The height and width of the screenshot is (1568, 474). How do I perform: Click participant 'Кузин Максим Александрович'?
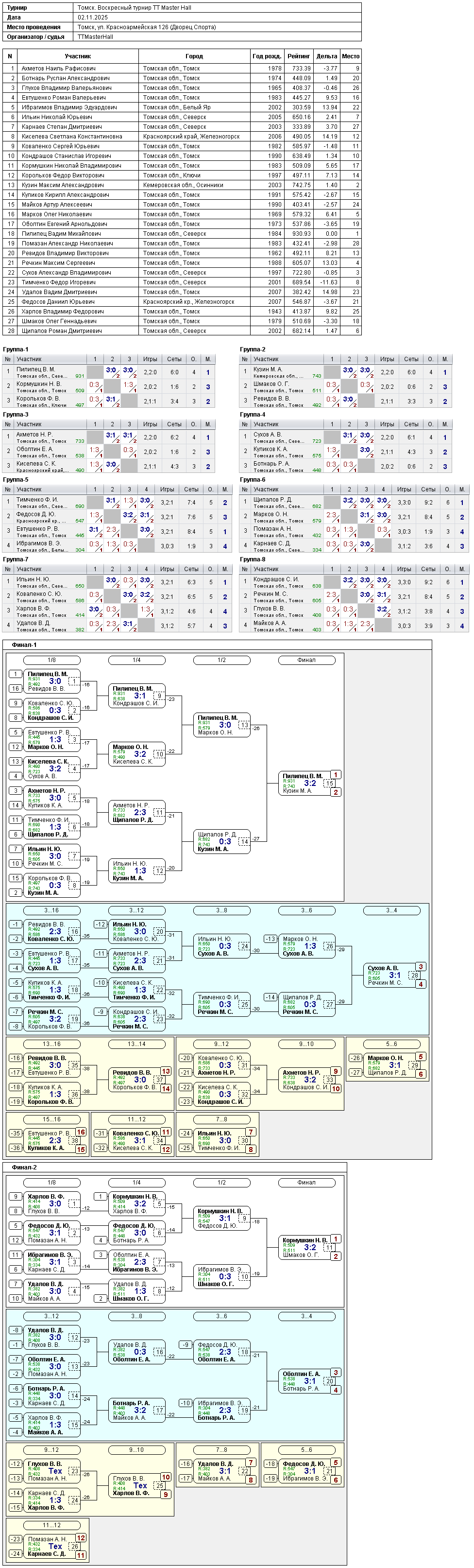pyautogui.click(x=63, y=186)
